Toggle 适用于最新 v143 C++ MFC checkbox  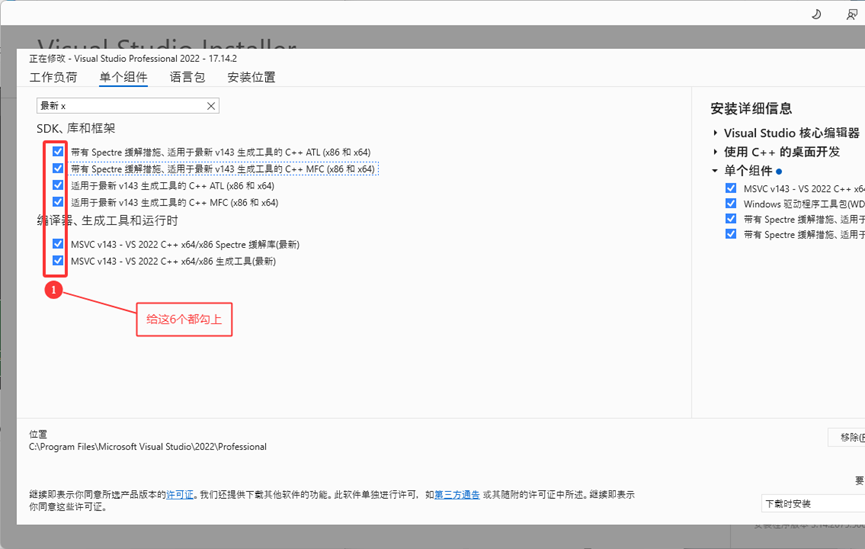58,201
